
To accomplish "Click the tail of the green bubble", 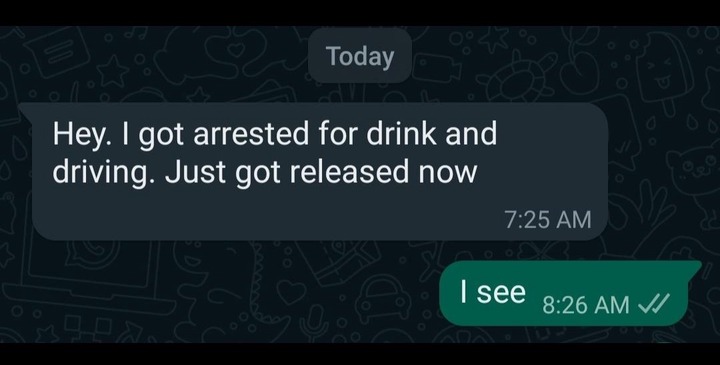I will point(694,267).
